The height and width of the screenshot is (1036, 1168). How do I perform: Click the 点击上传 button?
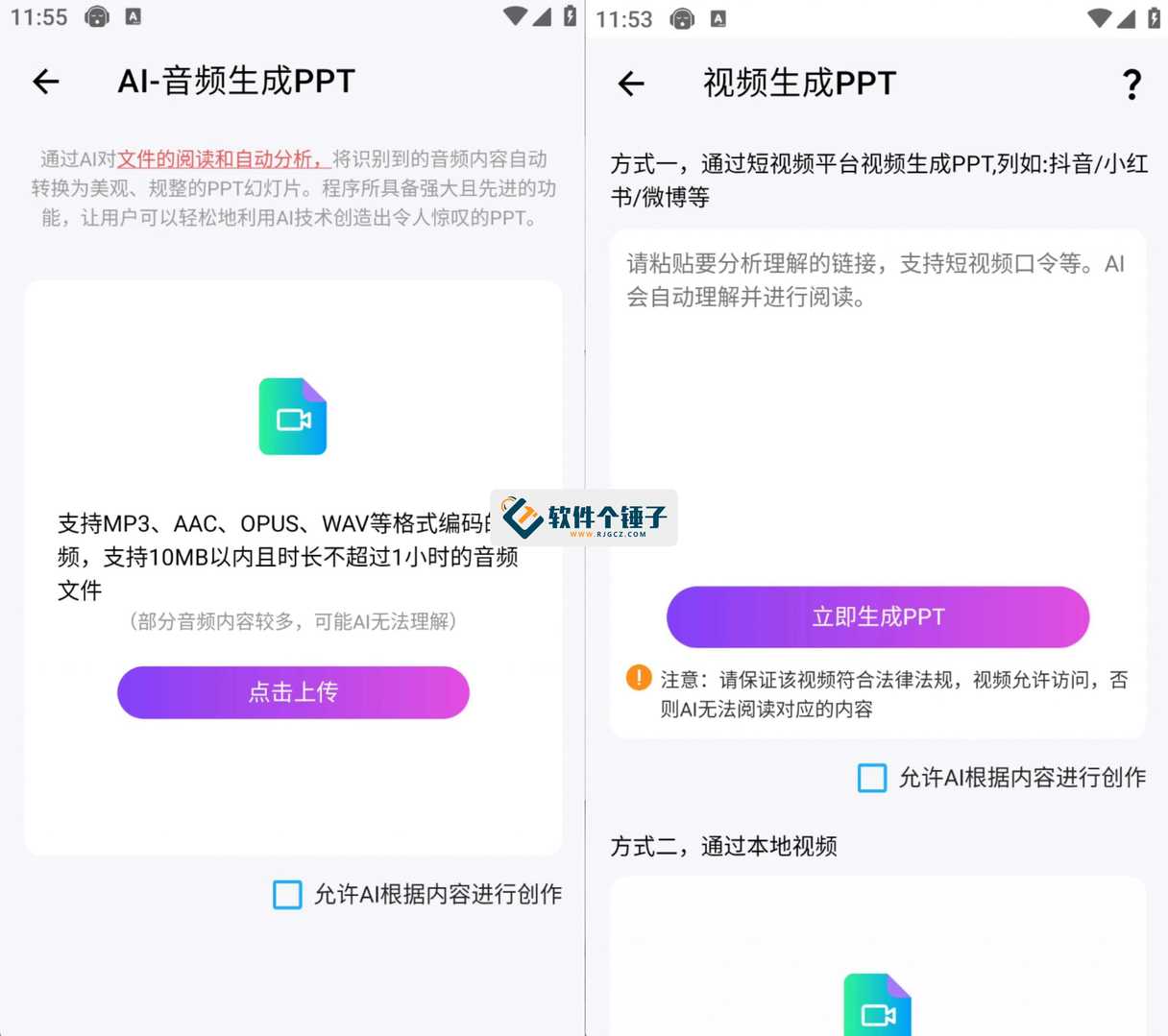[x=293, y=692]
